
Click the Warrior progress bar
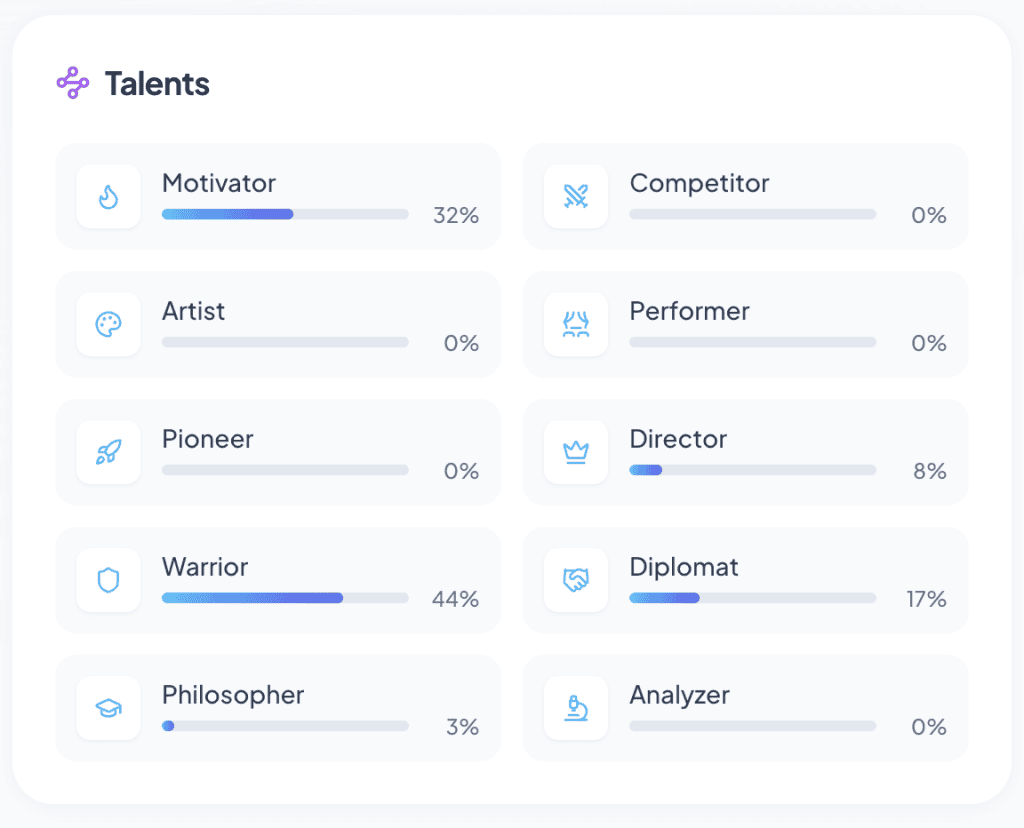[x=285, y=598]
